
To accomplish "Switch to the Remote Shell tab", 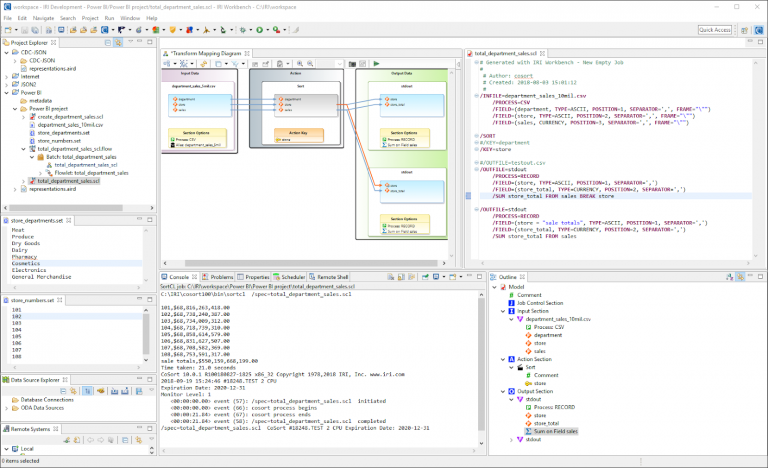I will pyautogui.click(x=330, y=277).
